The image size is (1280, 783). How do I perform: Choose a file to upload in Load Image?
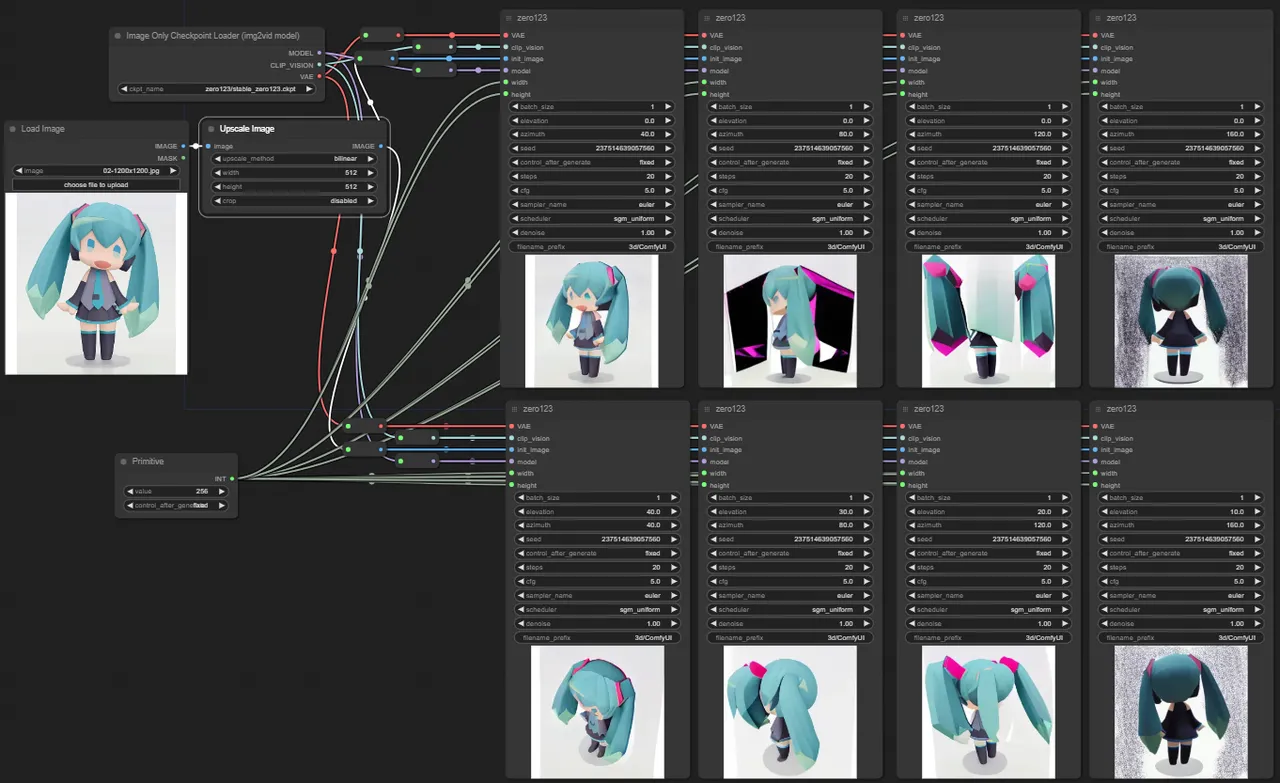pos(96,185)
